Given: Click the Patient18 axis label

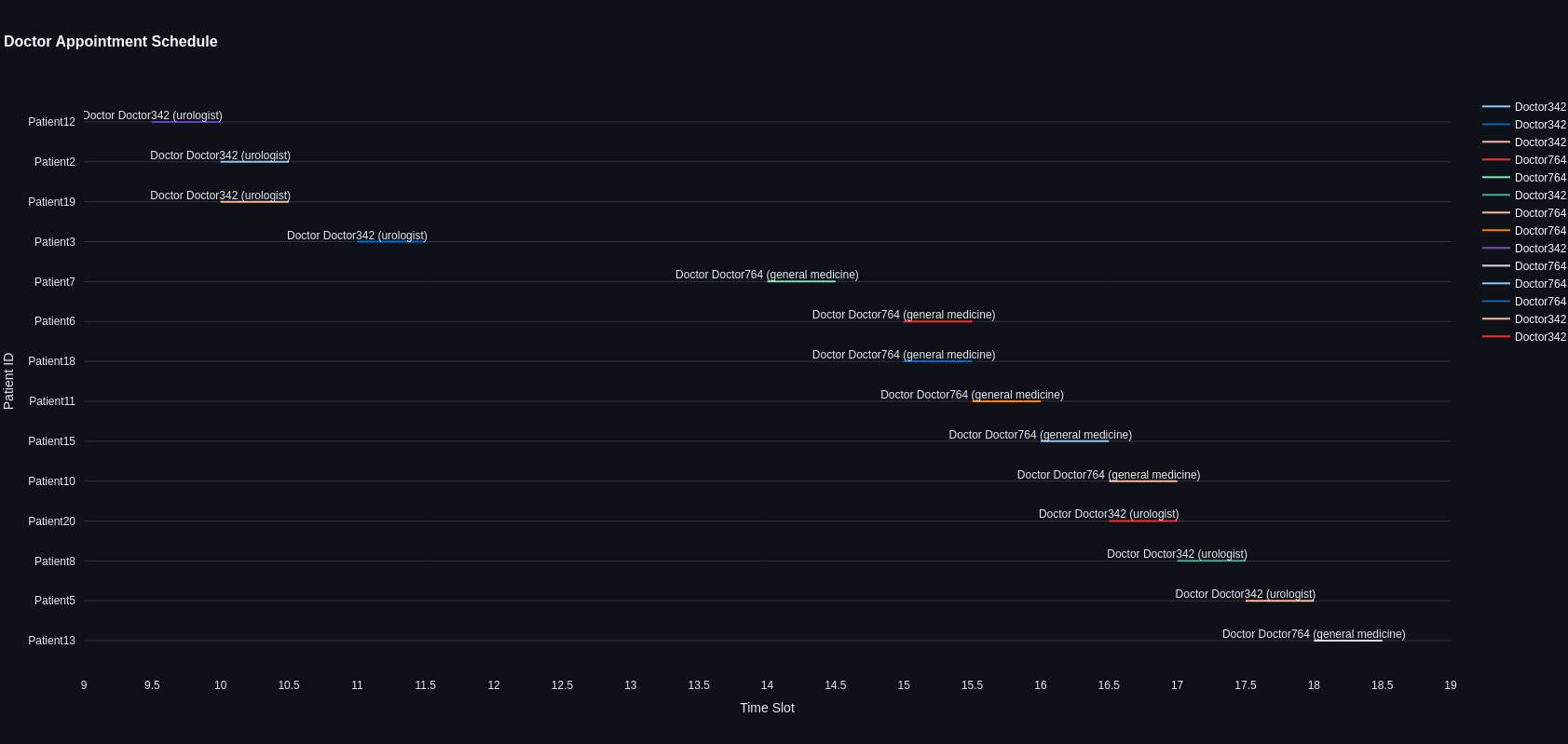Looking at the screenshot, I should (51, 361).
